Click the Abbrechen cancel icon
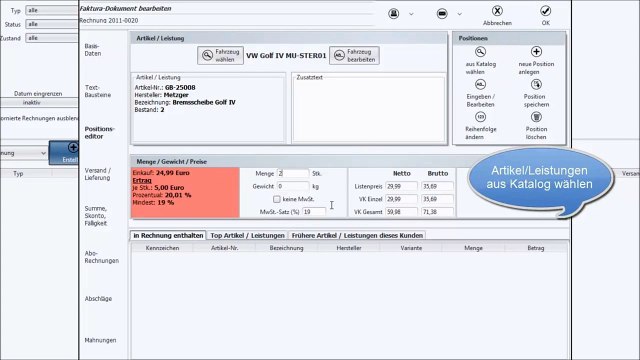 coord(497,11)
